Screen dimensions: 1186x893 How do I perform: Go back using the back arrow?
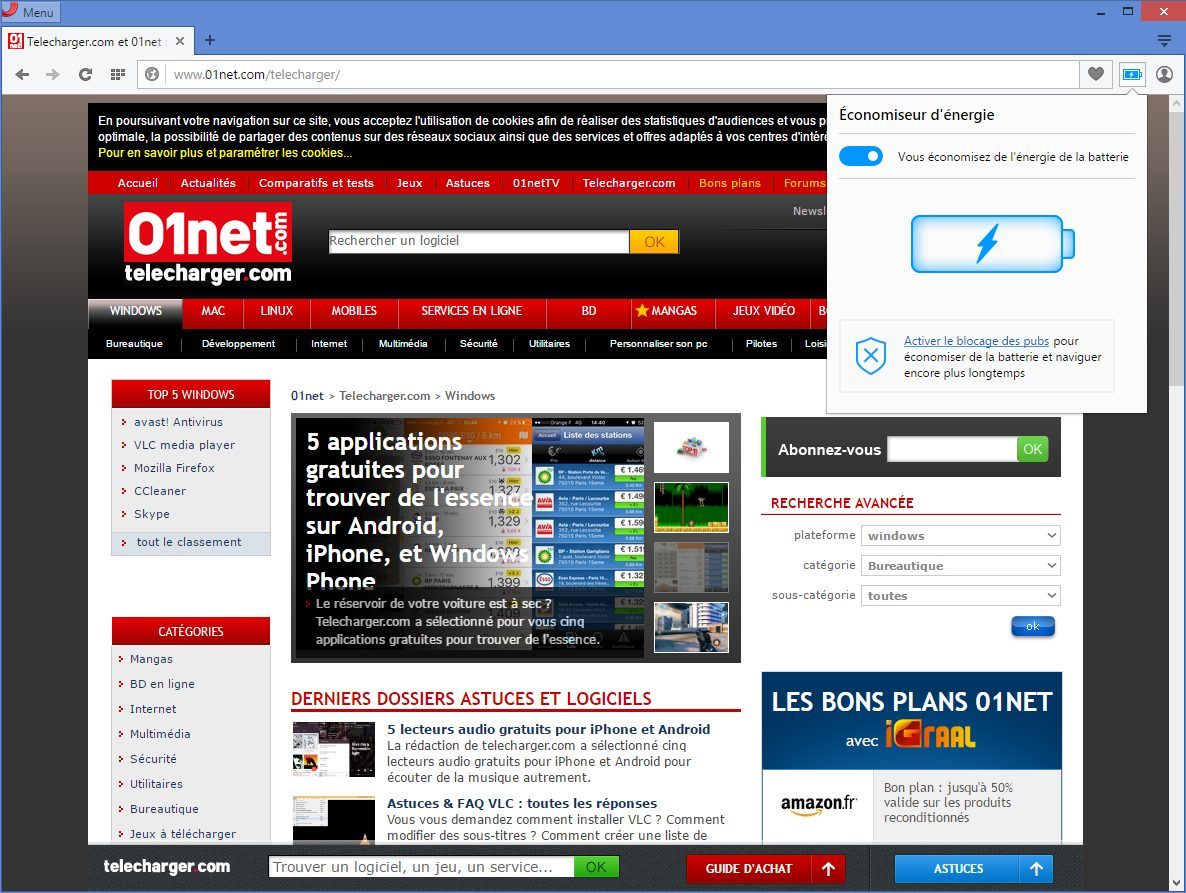point(22,74)
